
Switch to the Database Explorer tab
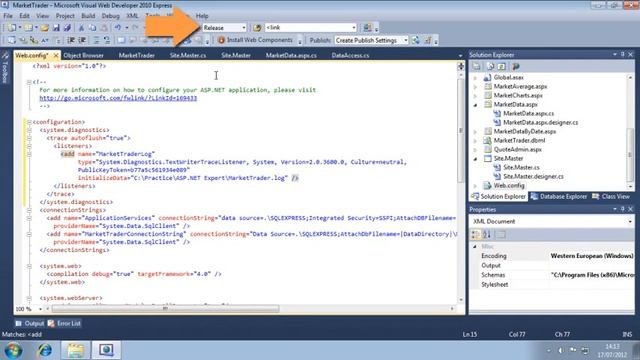(559, 197)
